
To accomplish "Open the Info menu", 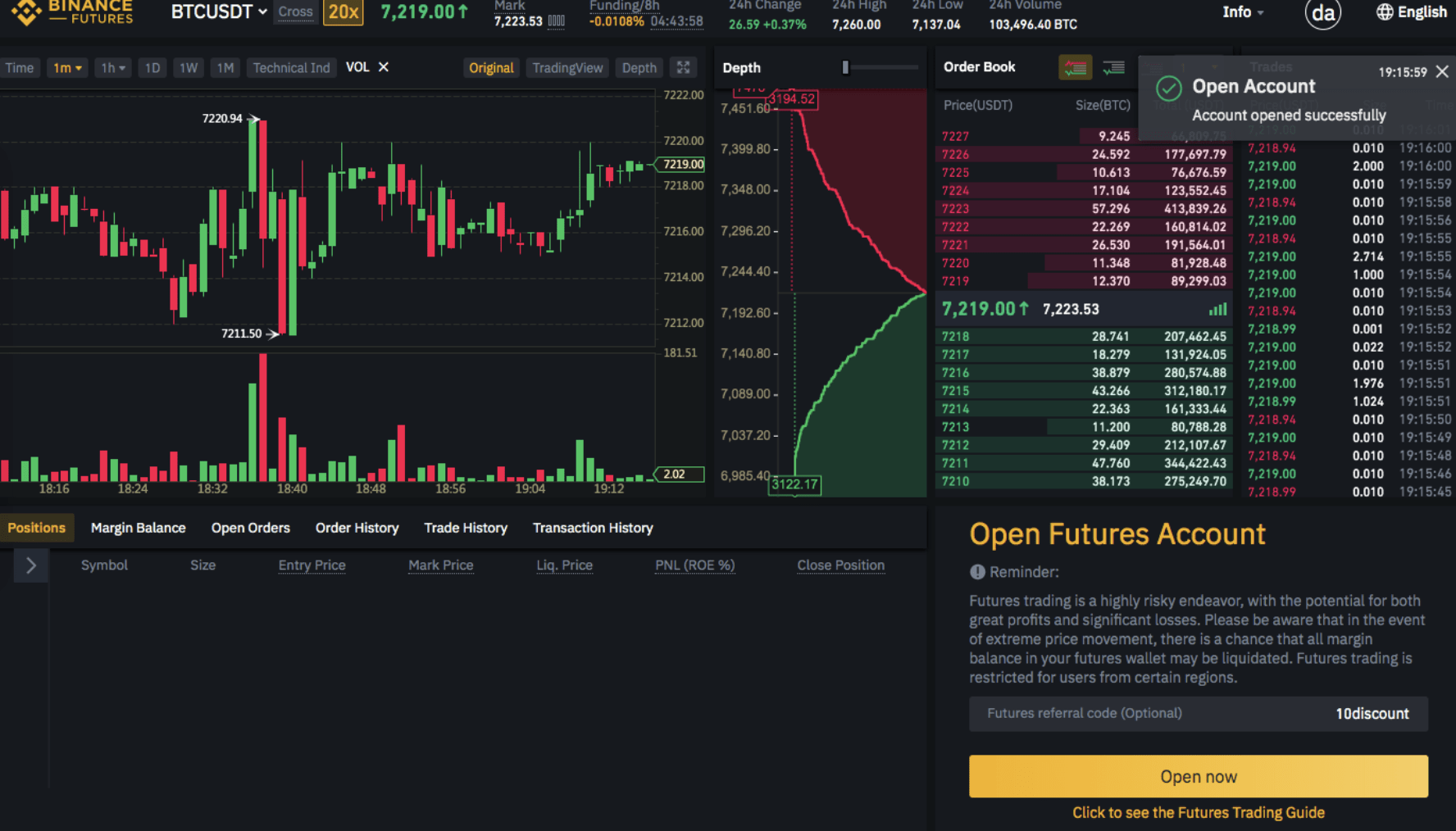I will [x=1243, y=12].
